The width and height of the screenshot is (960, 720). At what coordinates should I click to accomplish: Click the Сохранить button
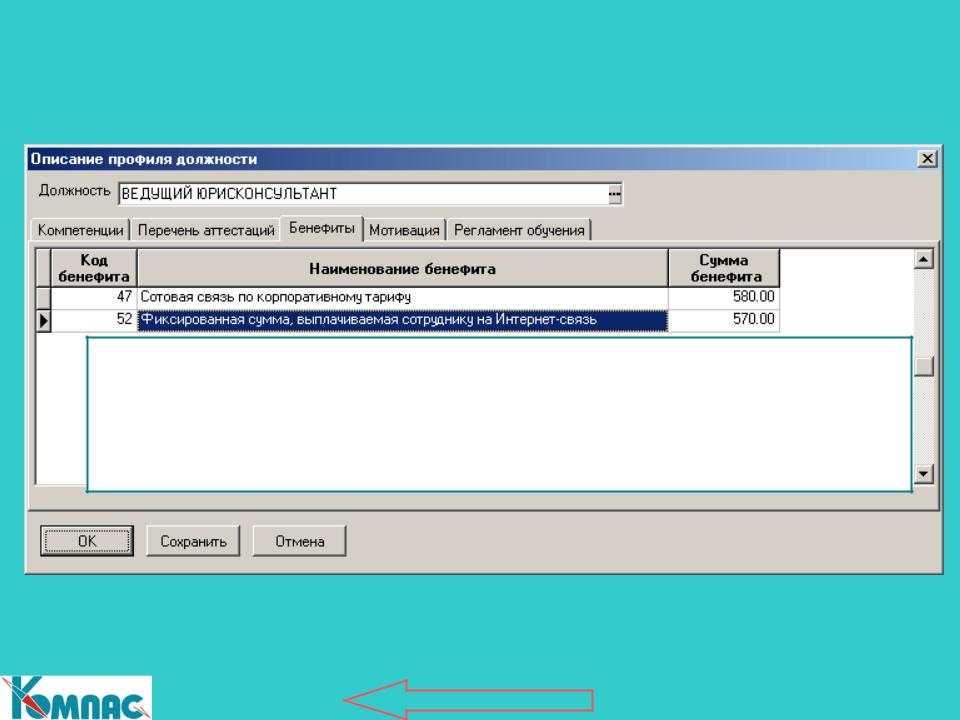click(x=193, y=541)
